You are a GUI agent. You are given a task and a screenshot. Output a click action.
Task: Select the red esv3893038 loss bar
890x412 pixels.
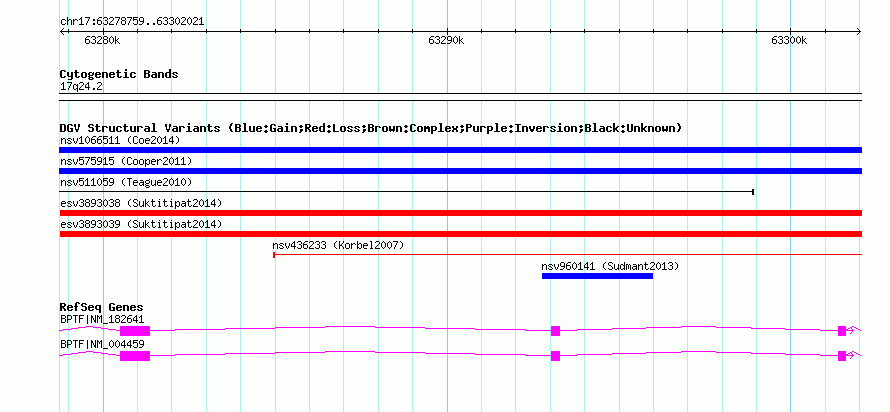pos(460,213)
